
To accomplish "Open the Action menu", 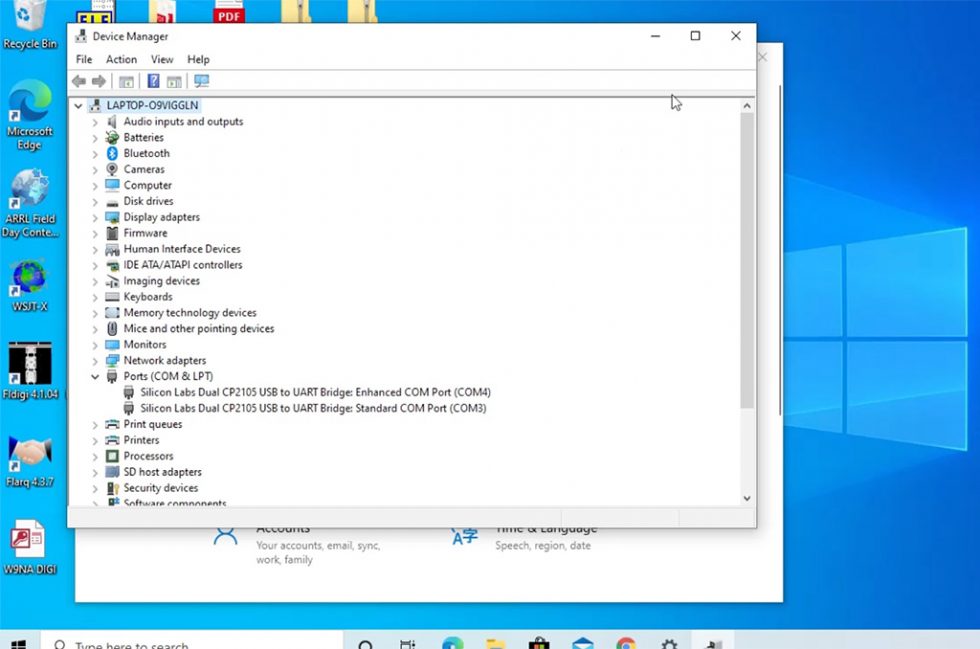I will point(121,60).
